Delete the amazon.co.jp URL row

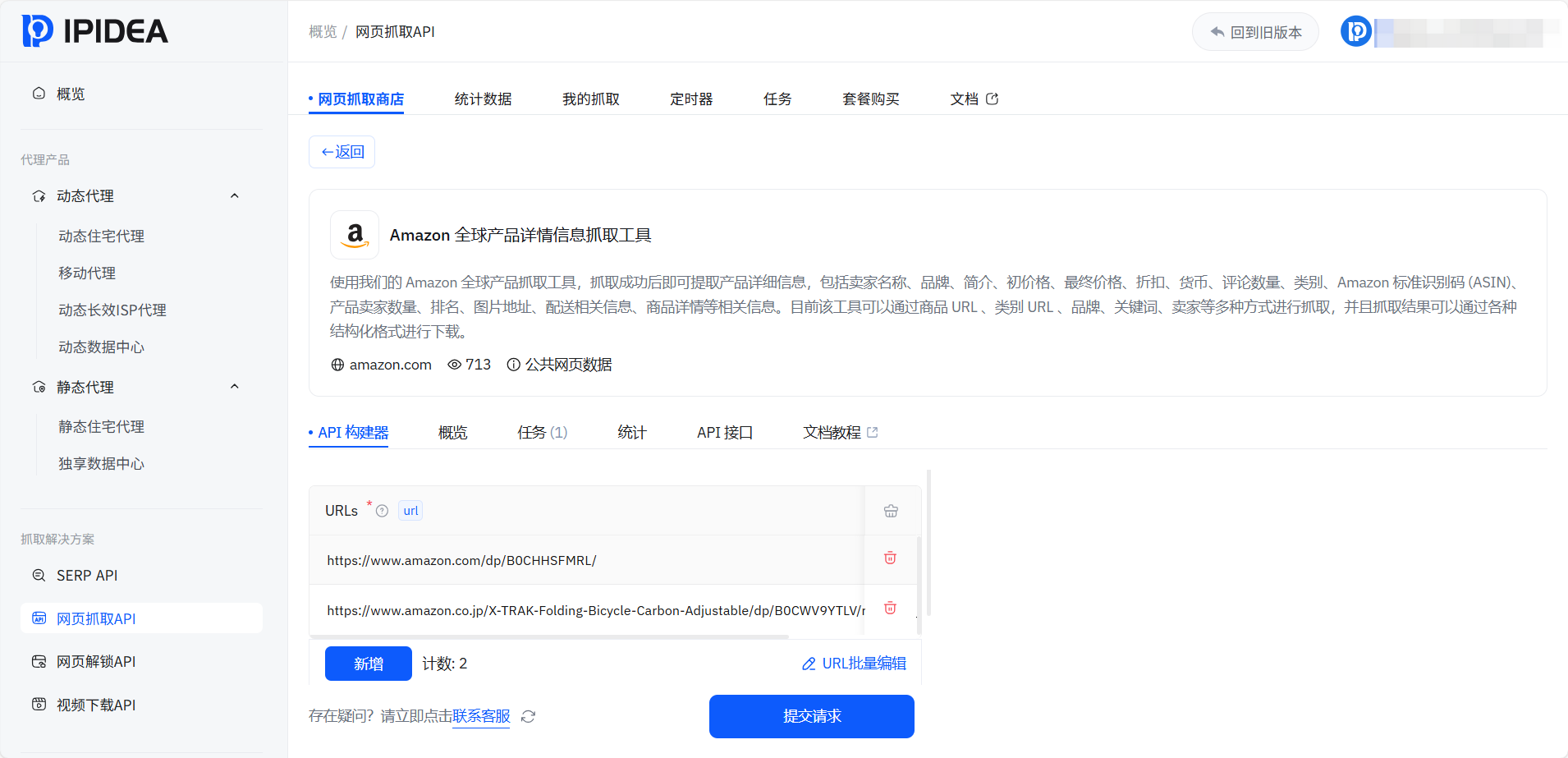pyautogui.click(x=890, y=609)
